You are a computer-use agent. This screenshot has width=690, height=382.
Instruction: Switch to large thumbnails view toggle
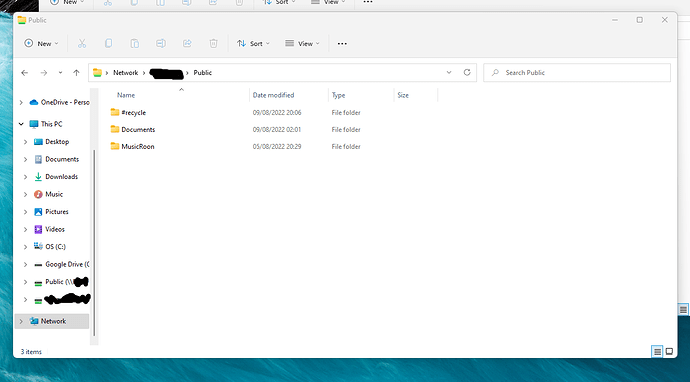669,351
